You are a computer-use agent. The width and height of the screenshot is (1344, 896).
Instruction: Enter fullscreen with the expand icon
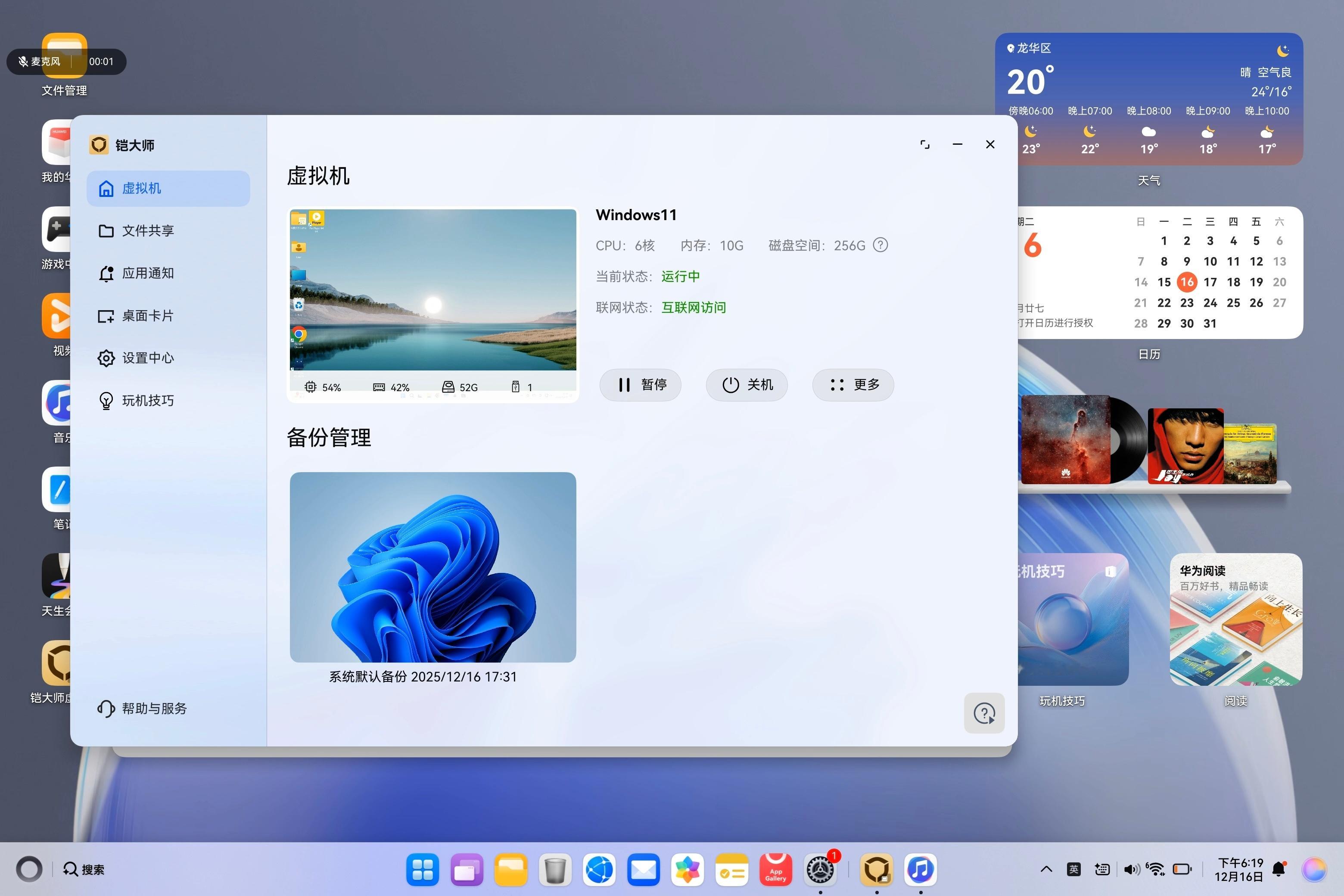click(x=924, y=144)
